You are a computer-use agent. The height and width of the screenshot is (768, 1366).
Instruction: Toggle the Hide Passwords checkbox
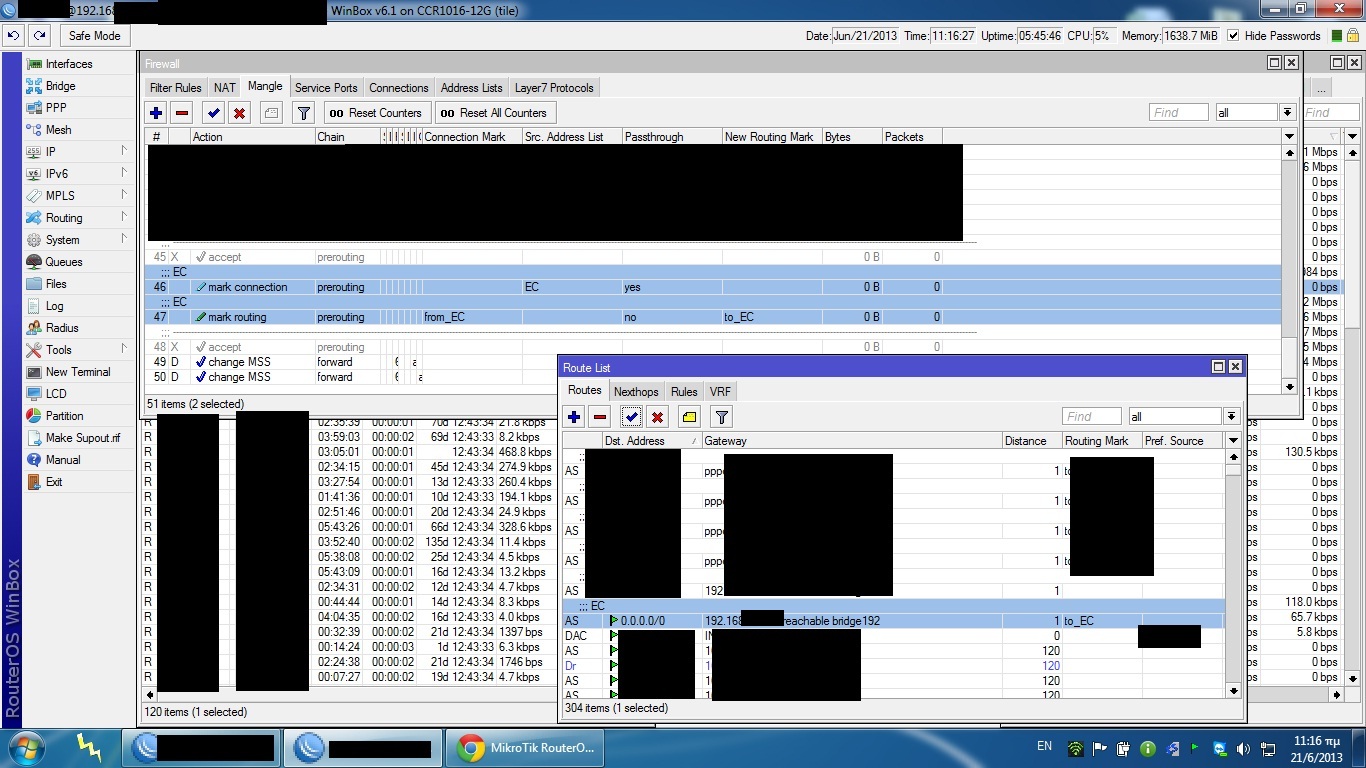[1233, 36]
